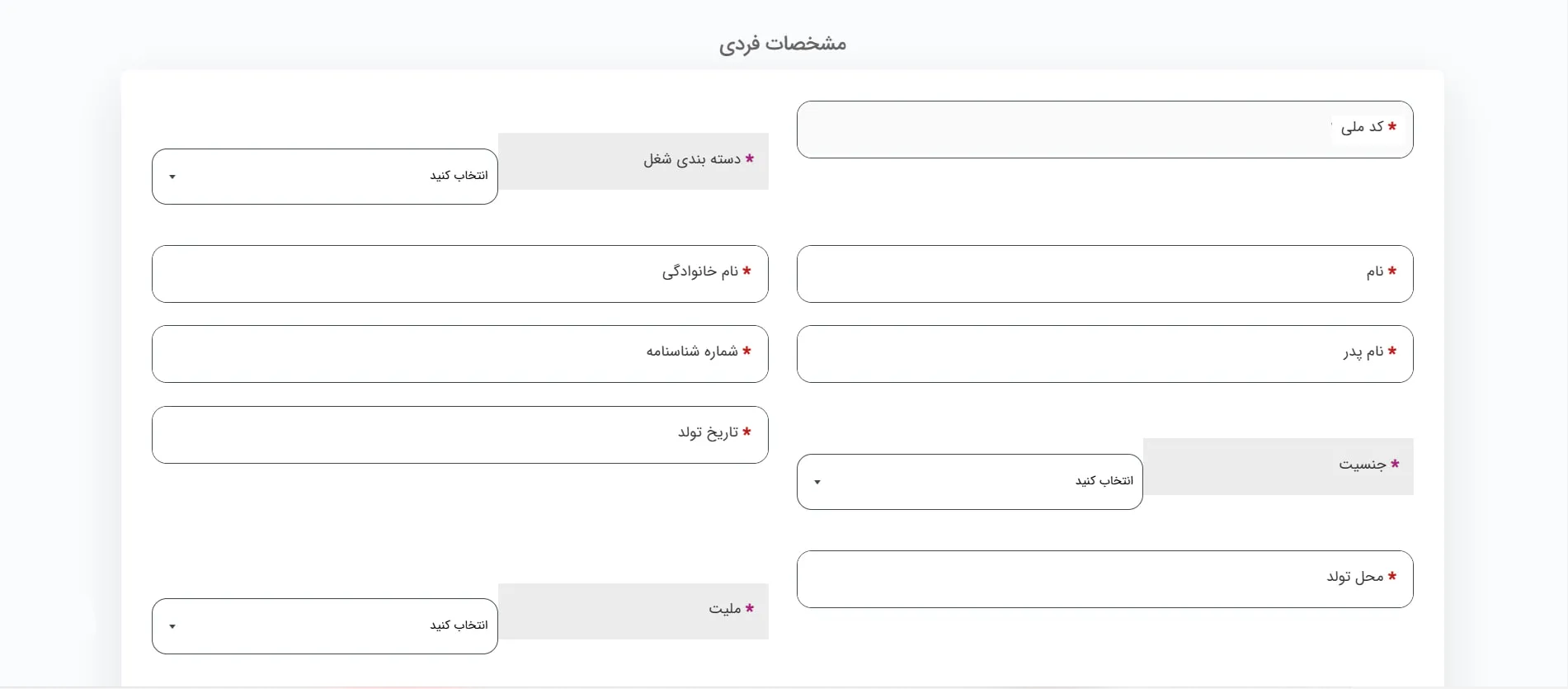Focus the نام (first name) field
Viewport: 1568px width, 689px height.
pos(1072,274)
